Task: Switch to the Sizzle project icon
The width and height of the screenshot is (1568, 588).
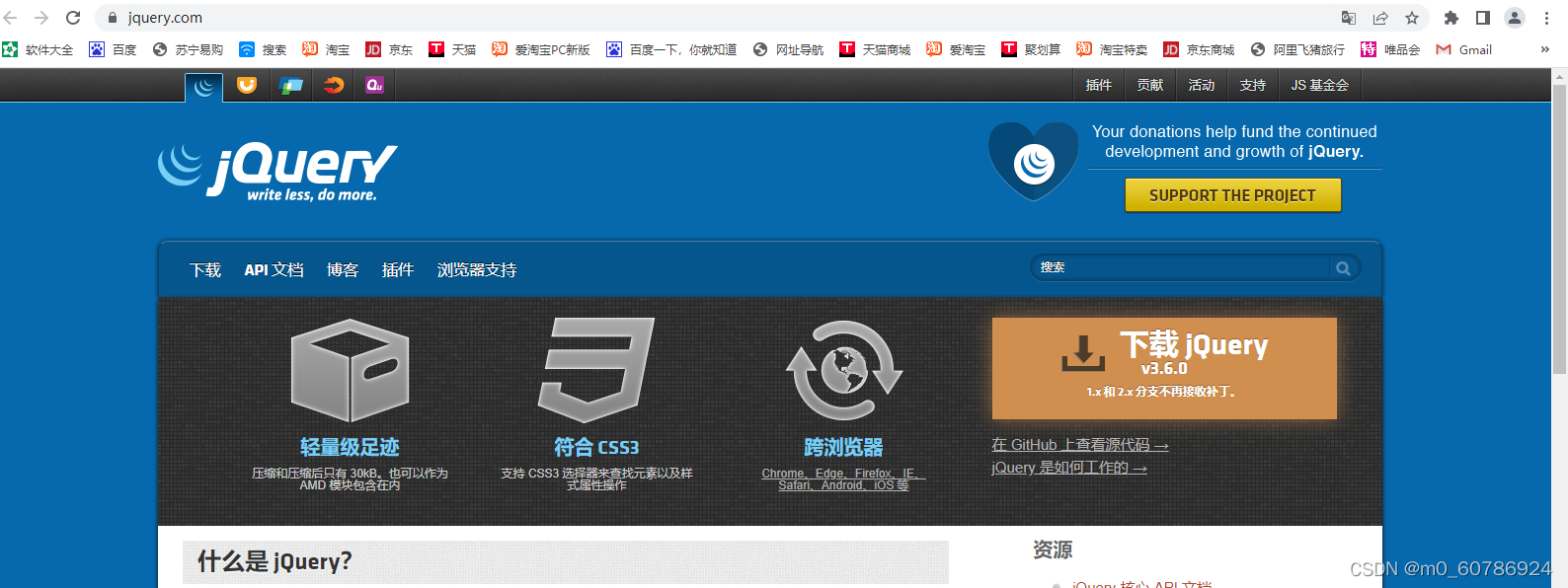Action: point(334,85)
